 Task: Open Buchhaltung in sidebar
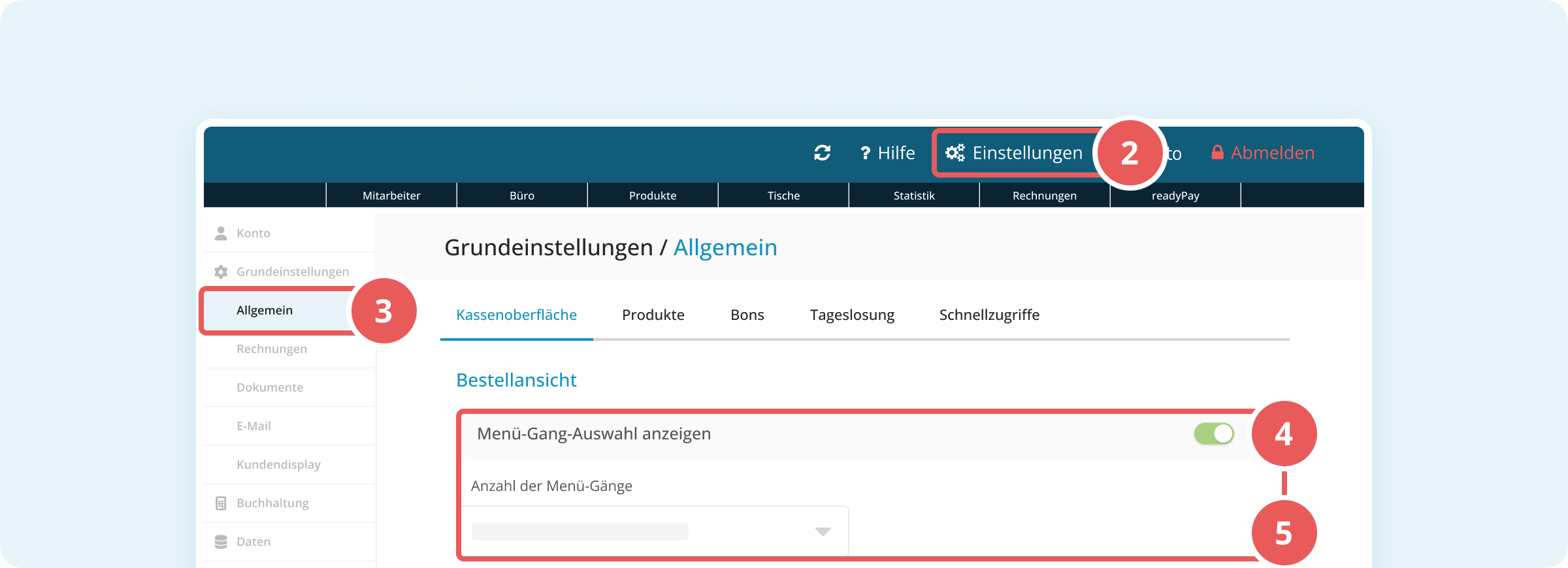point(289,503)
